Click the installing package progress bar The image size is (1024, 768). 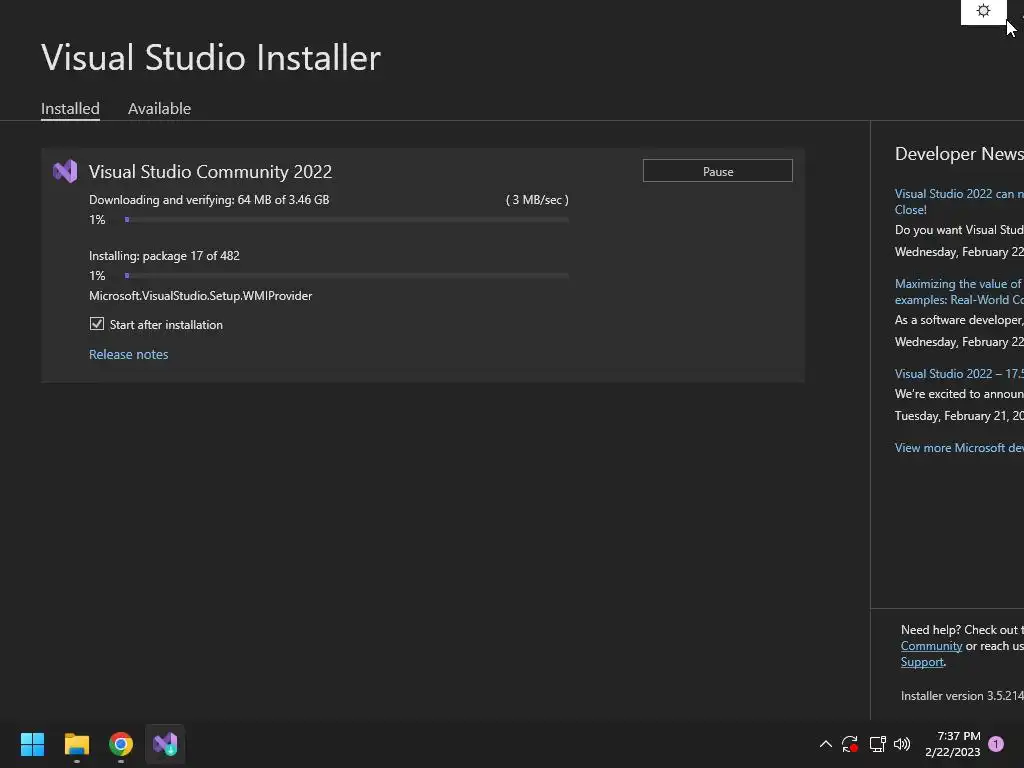coord(347,276)
